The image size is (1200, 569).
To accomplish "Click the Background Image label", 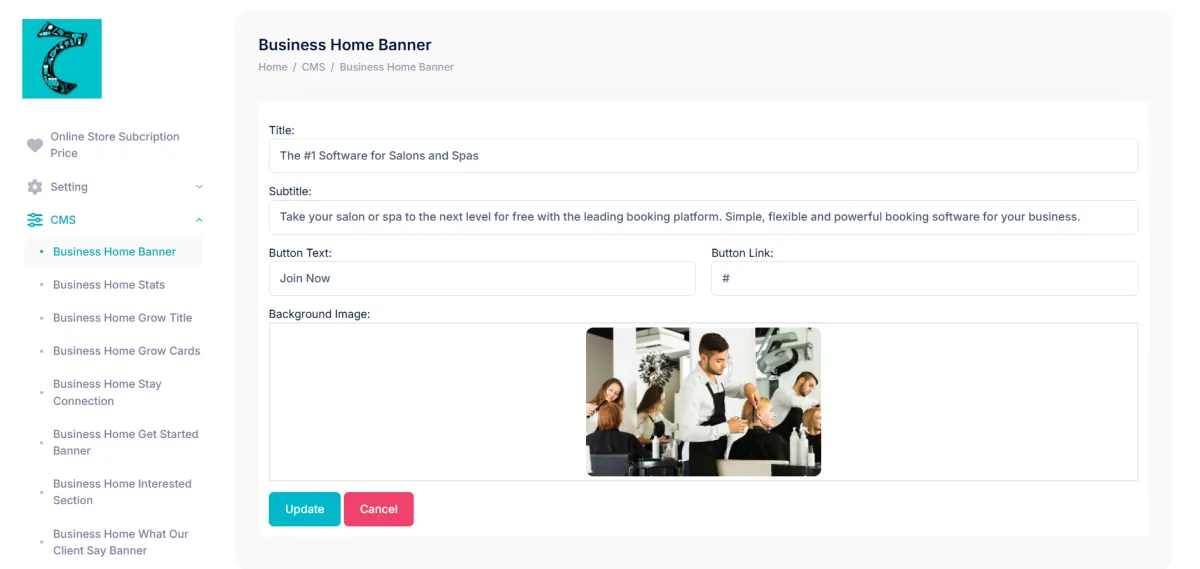I will tap(319, 314).
